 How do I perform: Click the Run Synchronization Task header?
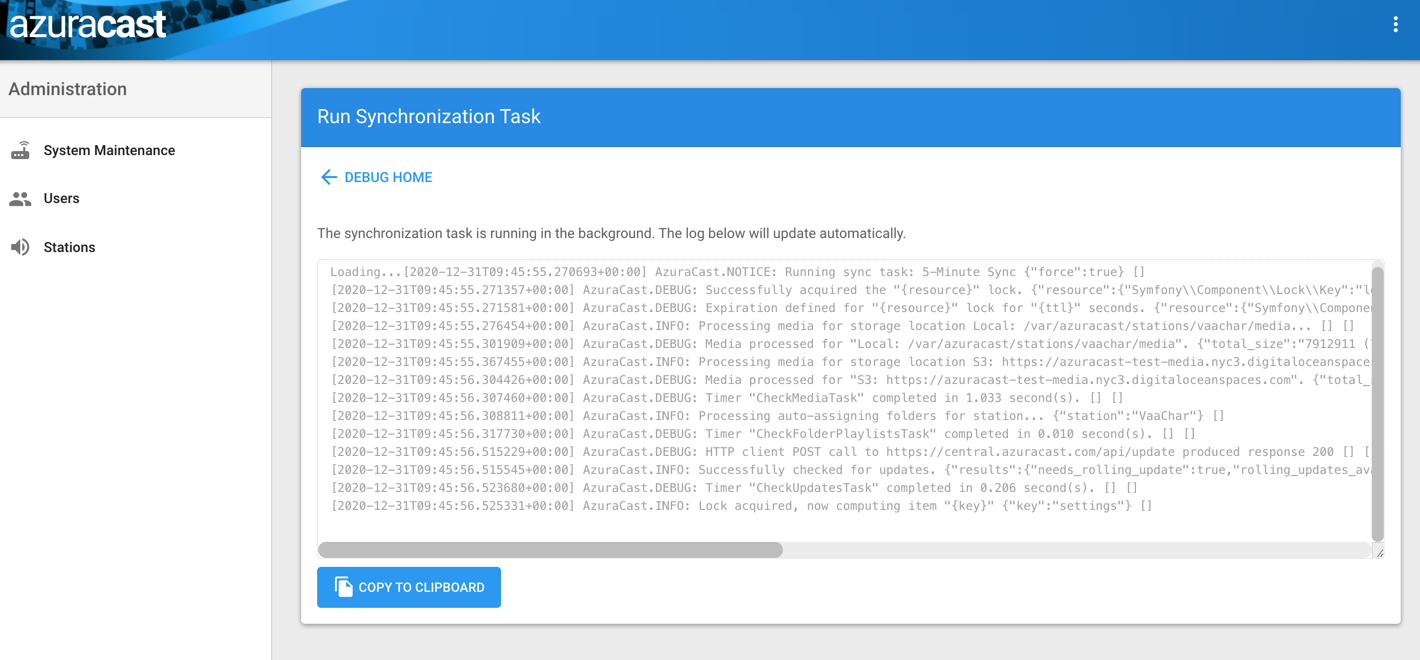coord(429,117)
